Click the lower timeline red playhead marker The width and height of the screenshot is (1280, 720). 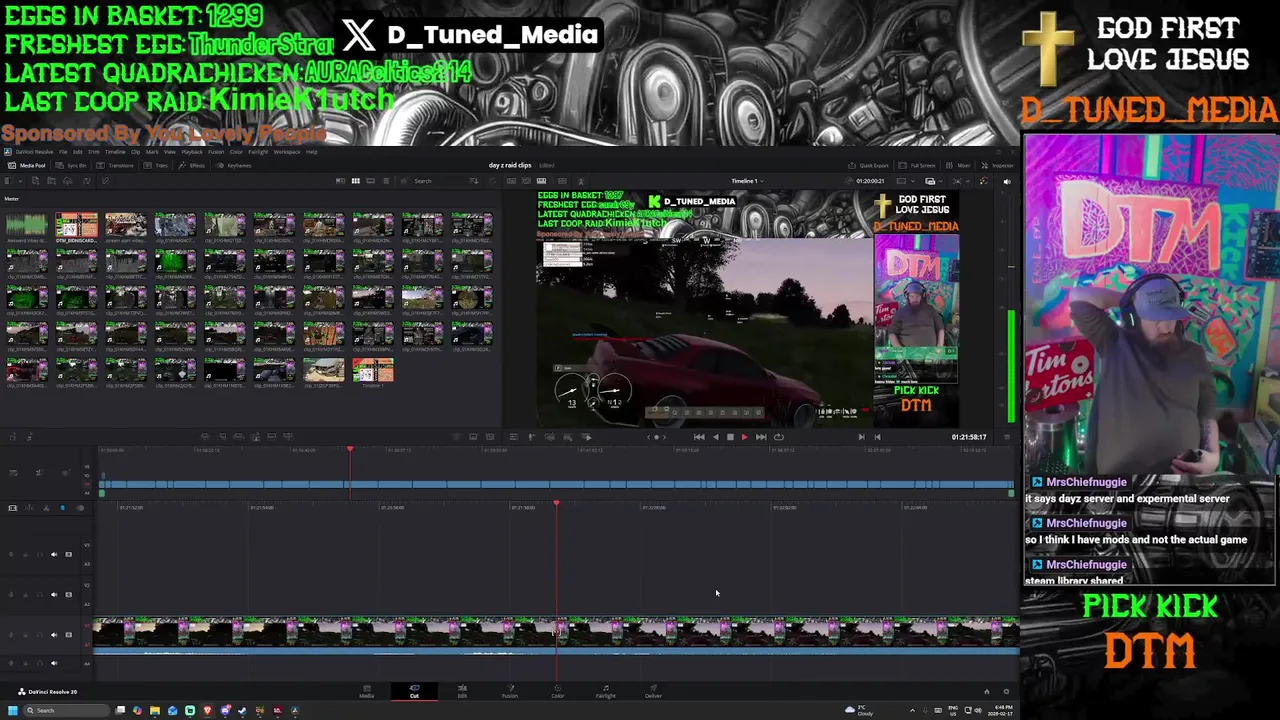point(556,504)
